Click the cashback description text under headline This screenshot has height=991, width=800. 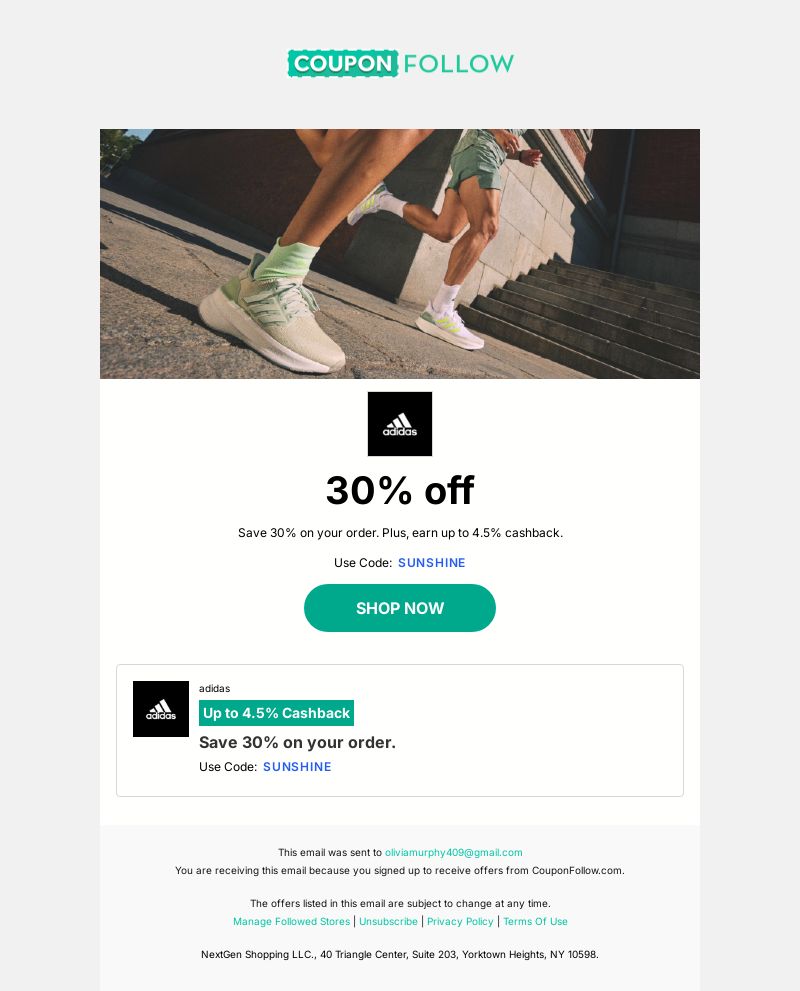coord(400,533)
